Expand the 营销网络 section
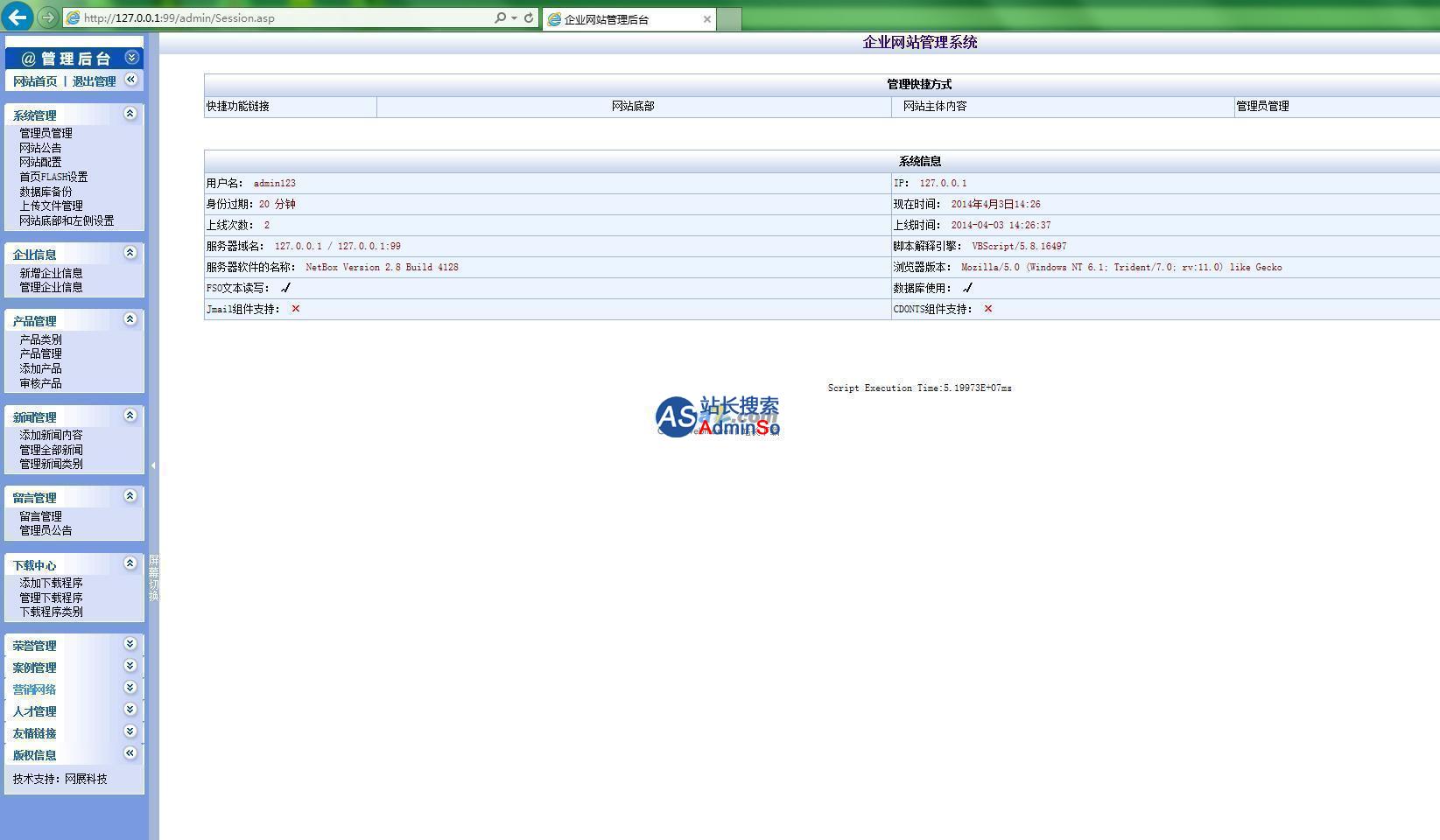This screenshot has width=1440, height=840. 130,688
